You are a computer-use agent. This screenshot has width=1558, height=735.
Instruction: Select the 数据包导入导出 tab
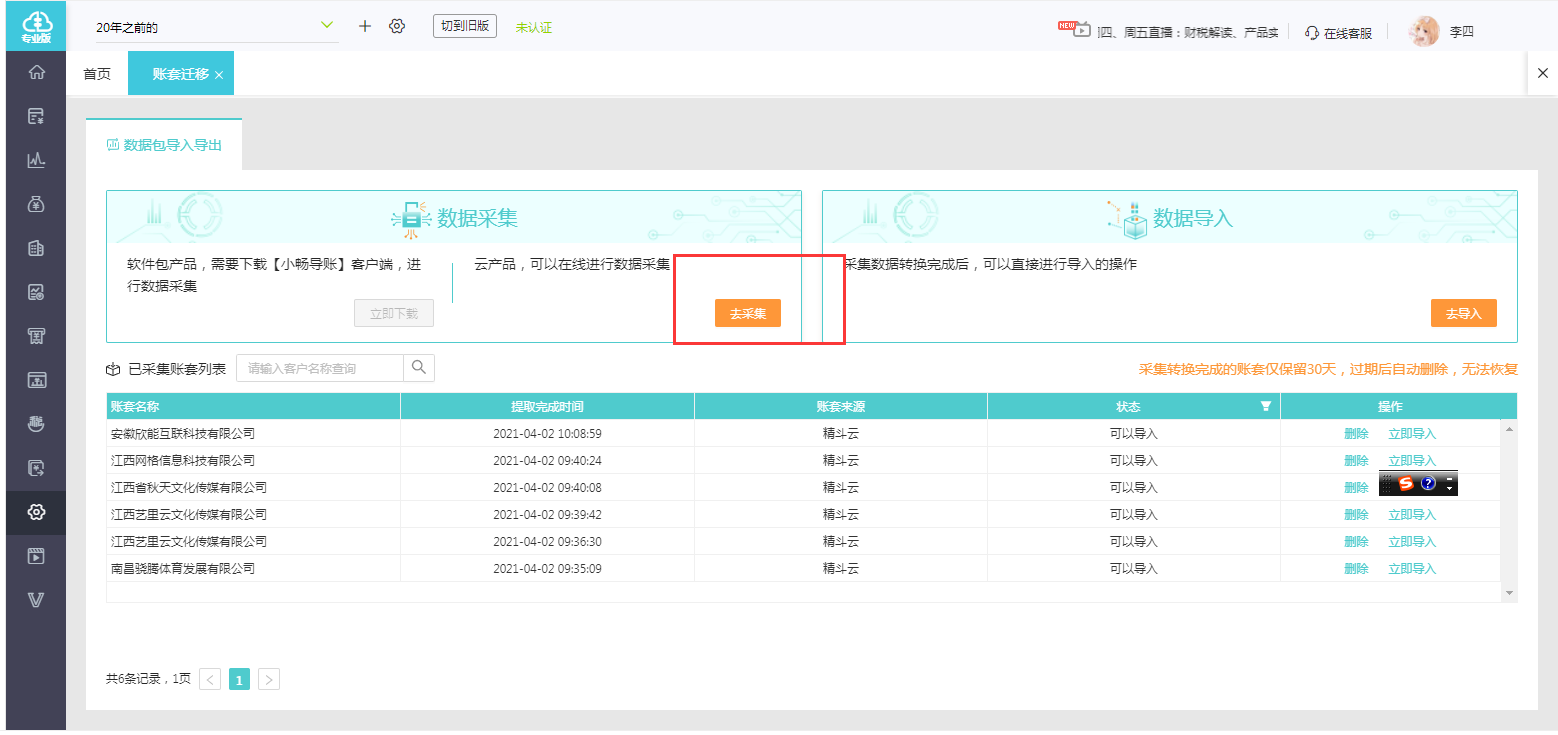164,145
